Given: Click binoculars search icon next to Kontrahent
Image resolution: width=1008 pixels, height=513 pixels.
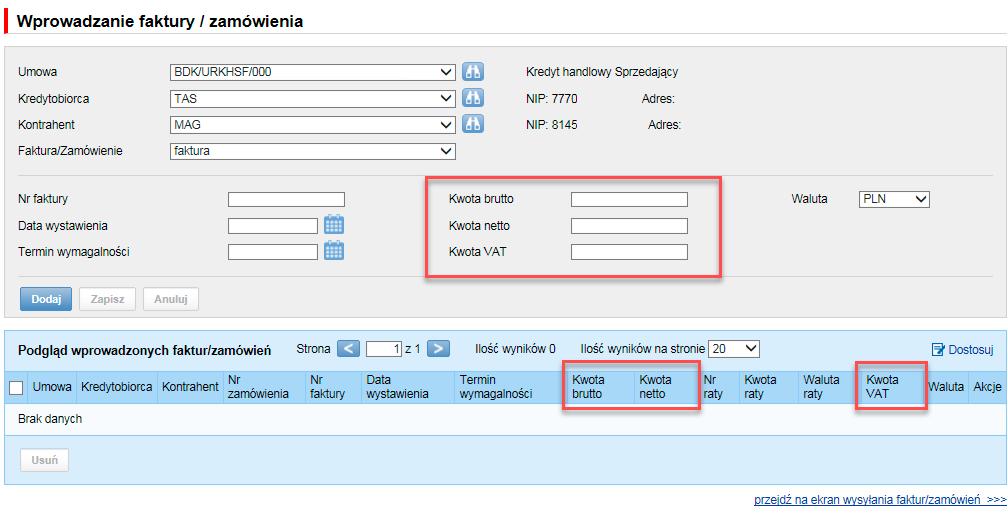Looking at the screenshot, I should (472, 124).
